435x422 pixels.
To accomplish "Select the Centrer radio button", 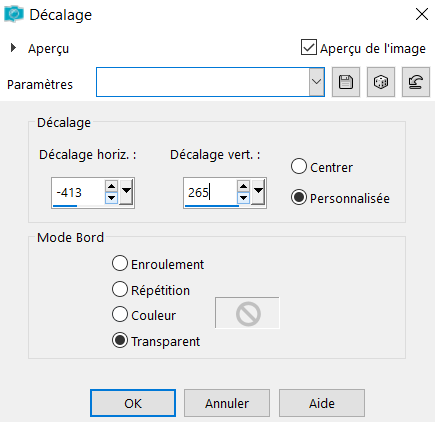I will coord(299,166).
